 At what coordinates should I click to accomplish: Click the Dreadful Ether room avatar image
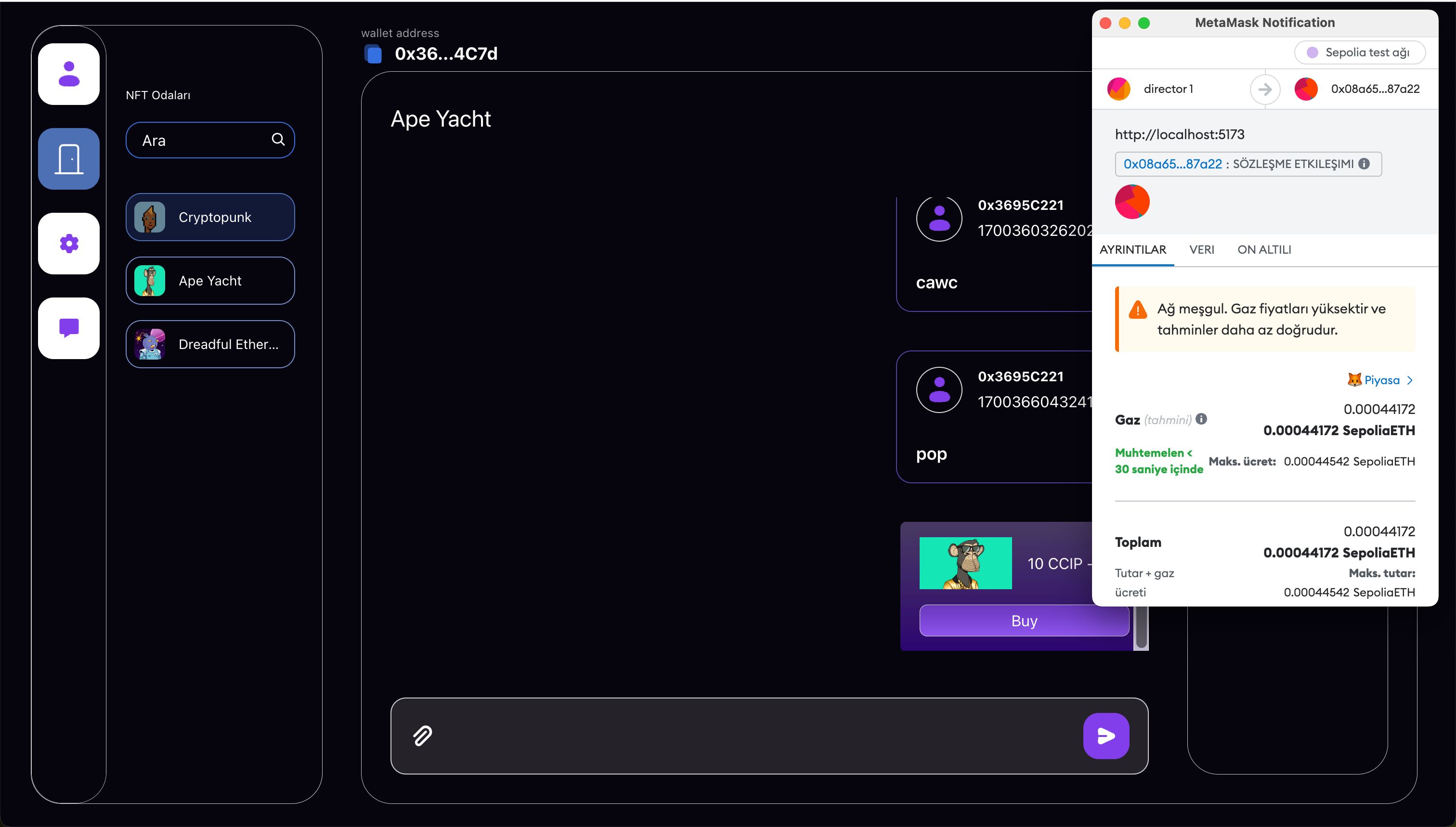click(x=150, y=344)
